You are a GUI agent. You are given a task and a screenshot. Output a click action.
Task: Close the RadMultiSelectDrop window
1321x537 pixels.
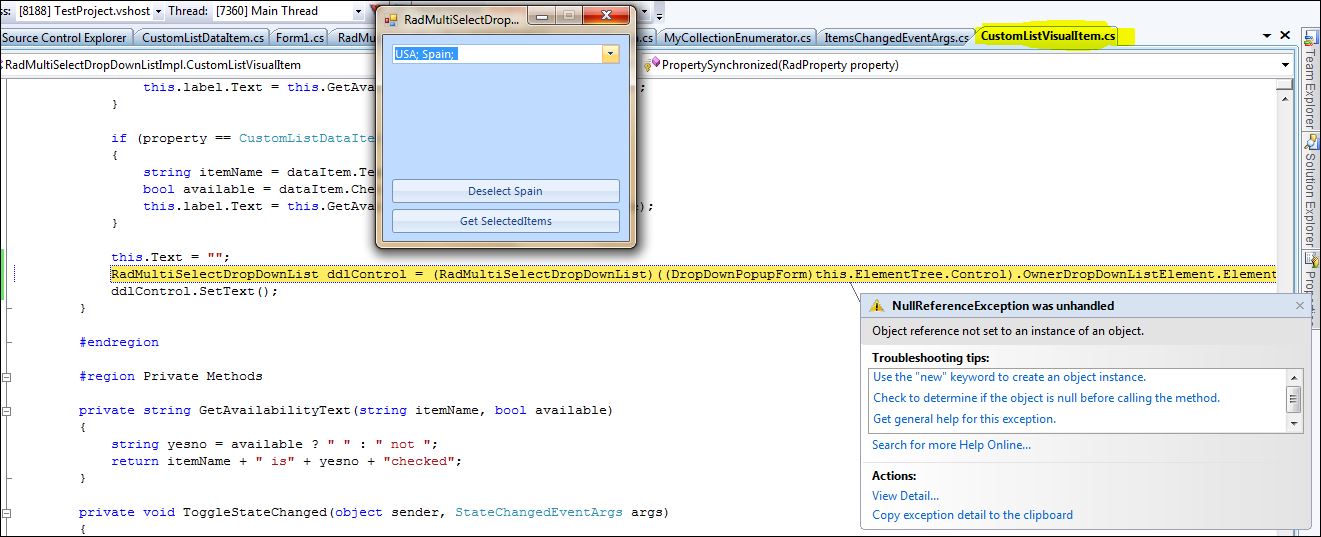[x=606, y=16]
